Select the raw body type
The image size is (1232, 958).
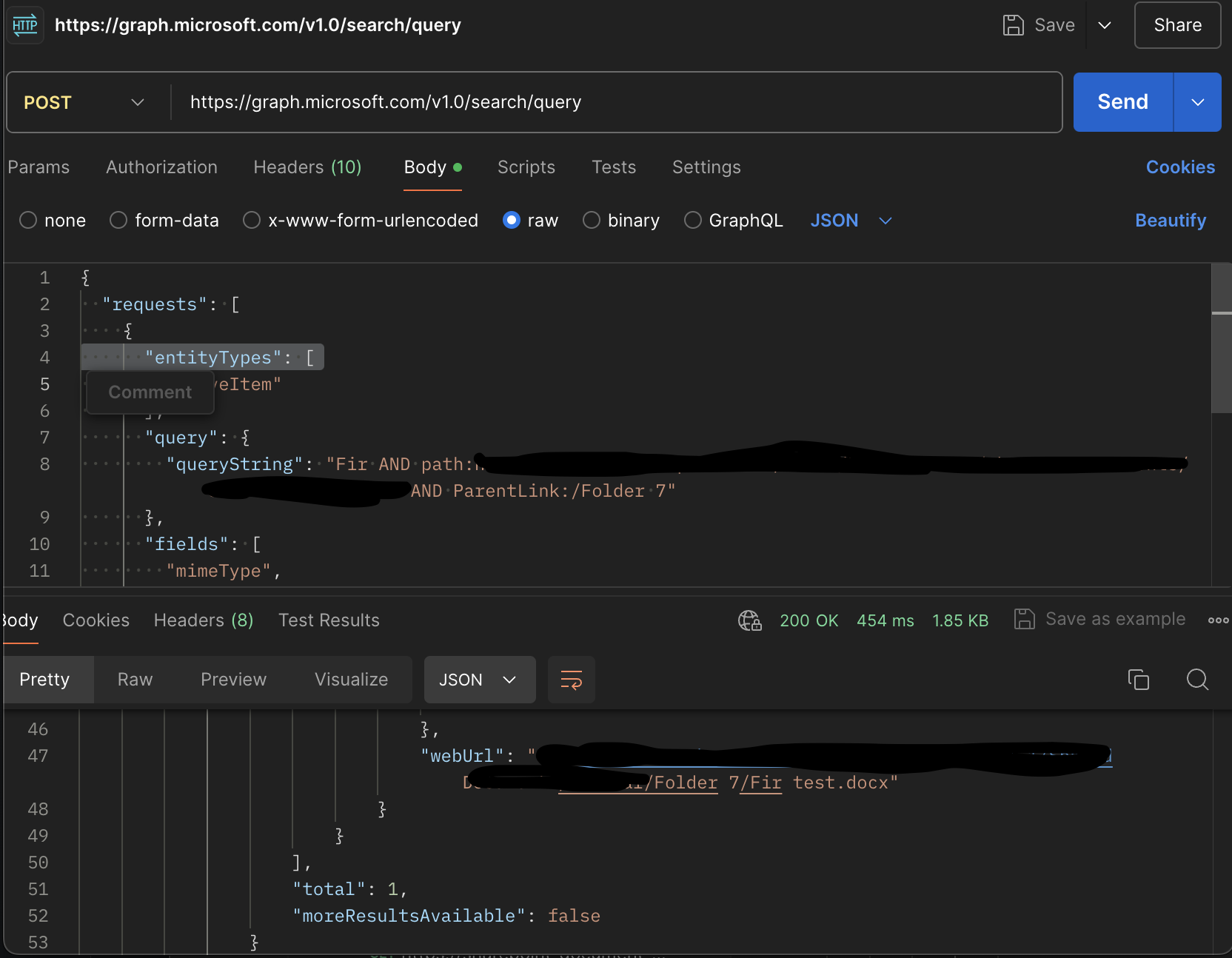530,221
